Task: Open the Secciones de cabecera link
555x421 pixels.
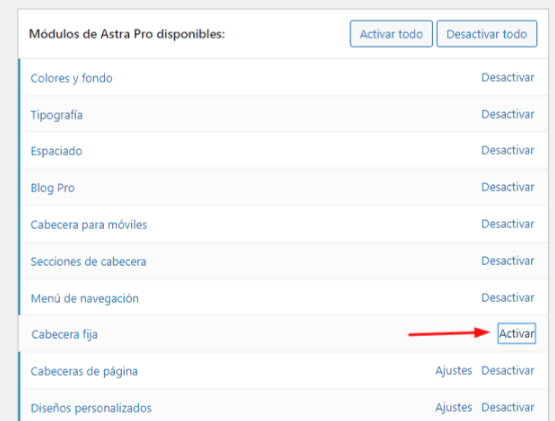Action: 88,262
